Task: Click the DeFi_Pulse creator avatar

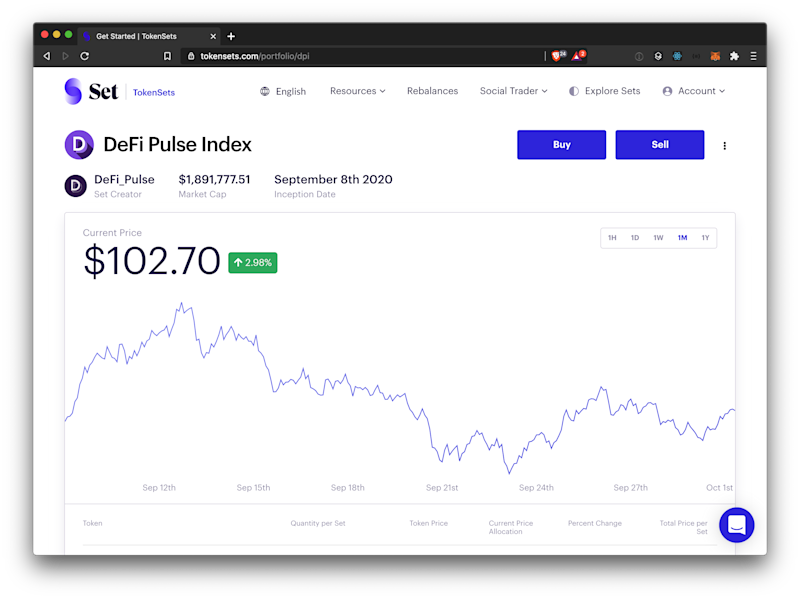Action: pyautogui.click(x=76, y=186)
